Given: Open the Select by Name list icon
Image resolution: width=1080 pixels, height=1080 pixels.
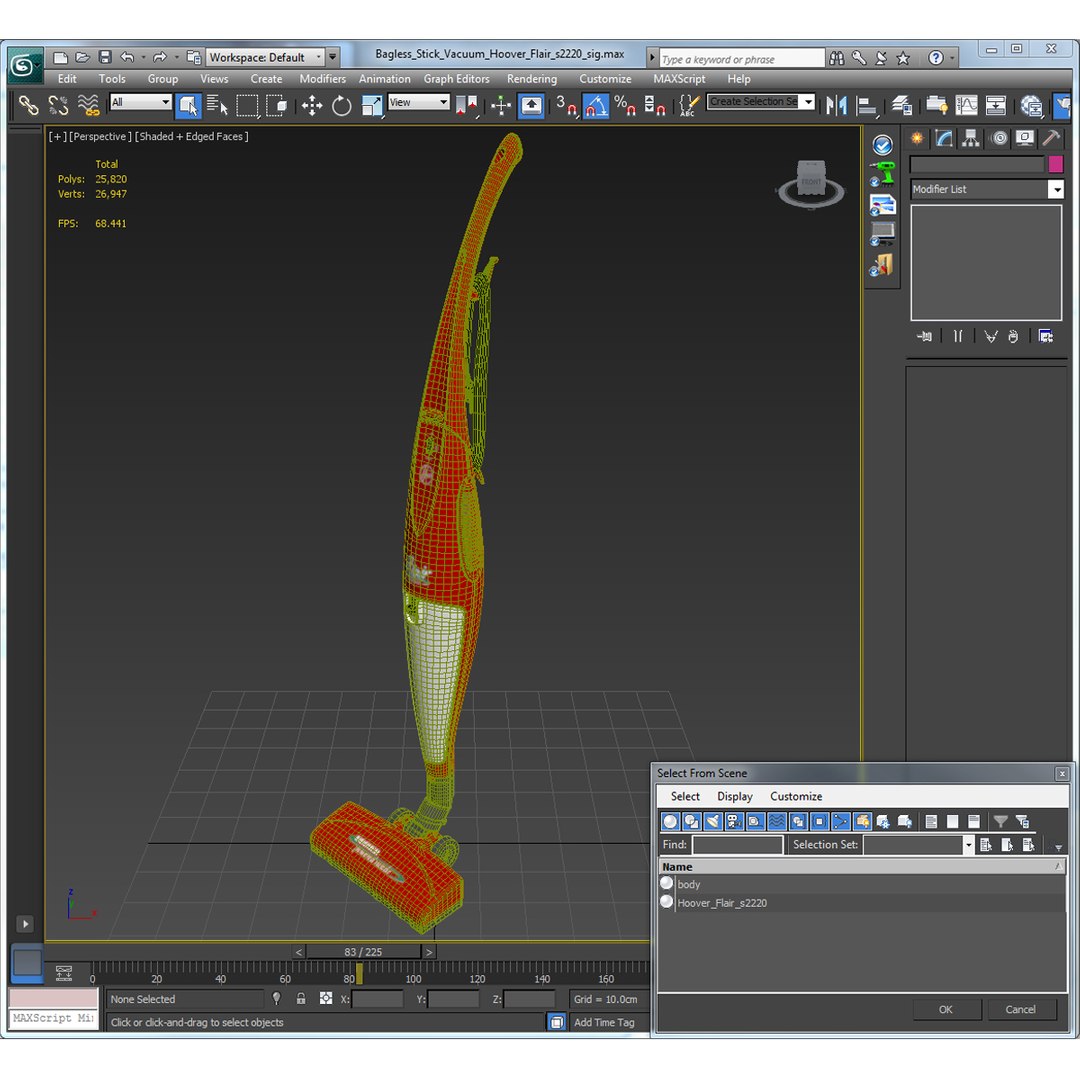Looking at the screenshot, I should click(x=217, y=105).
